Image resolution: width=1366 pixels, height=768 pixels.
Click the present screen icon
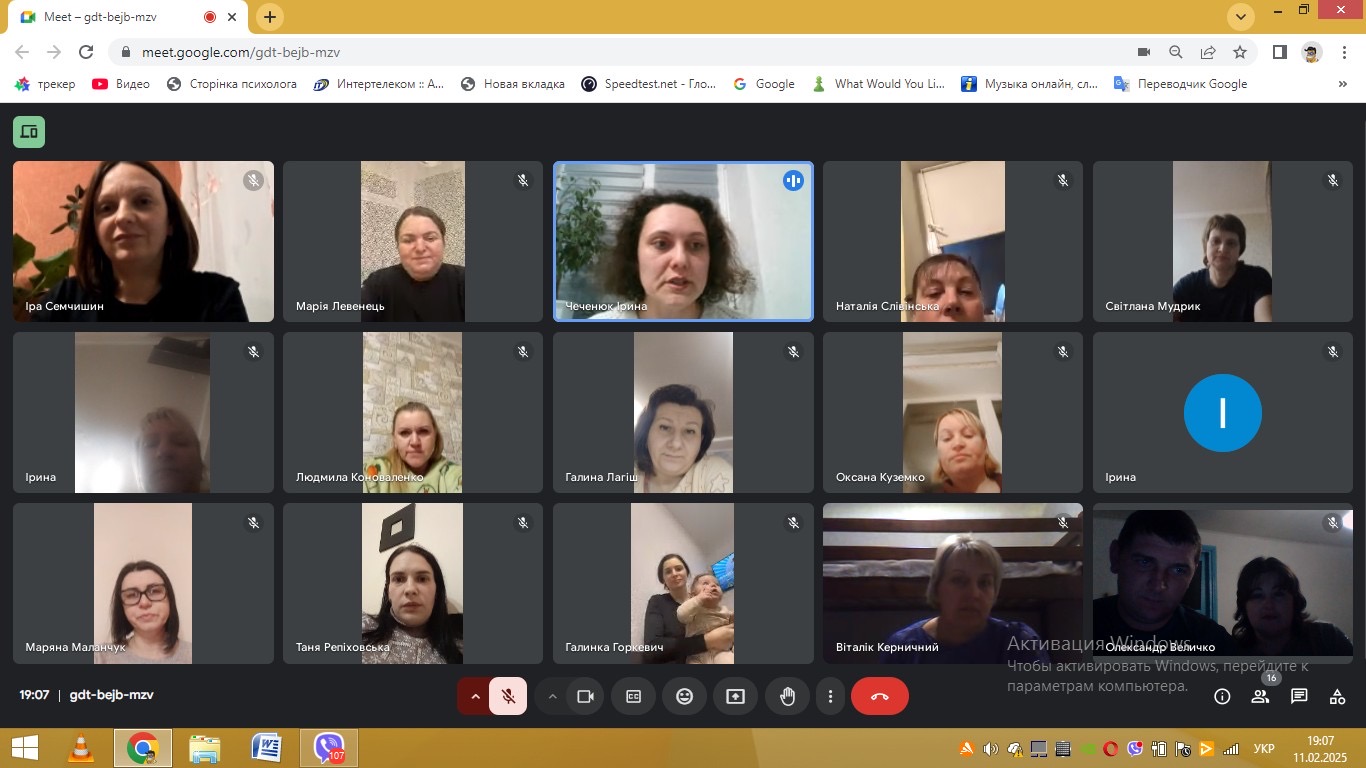(x=735, y=697)
